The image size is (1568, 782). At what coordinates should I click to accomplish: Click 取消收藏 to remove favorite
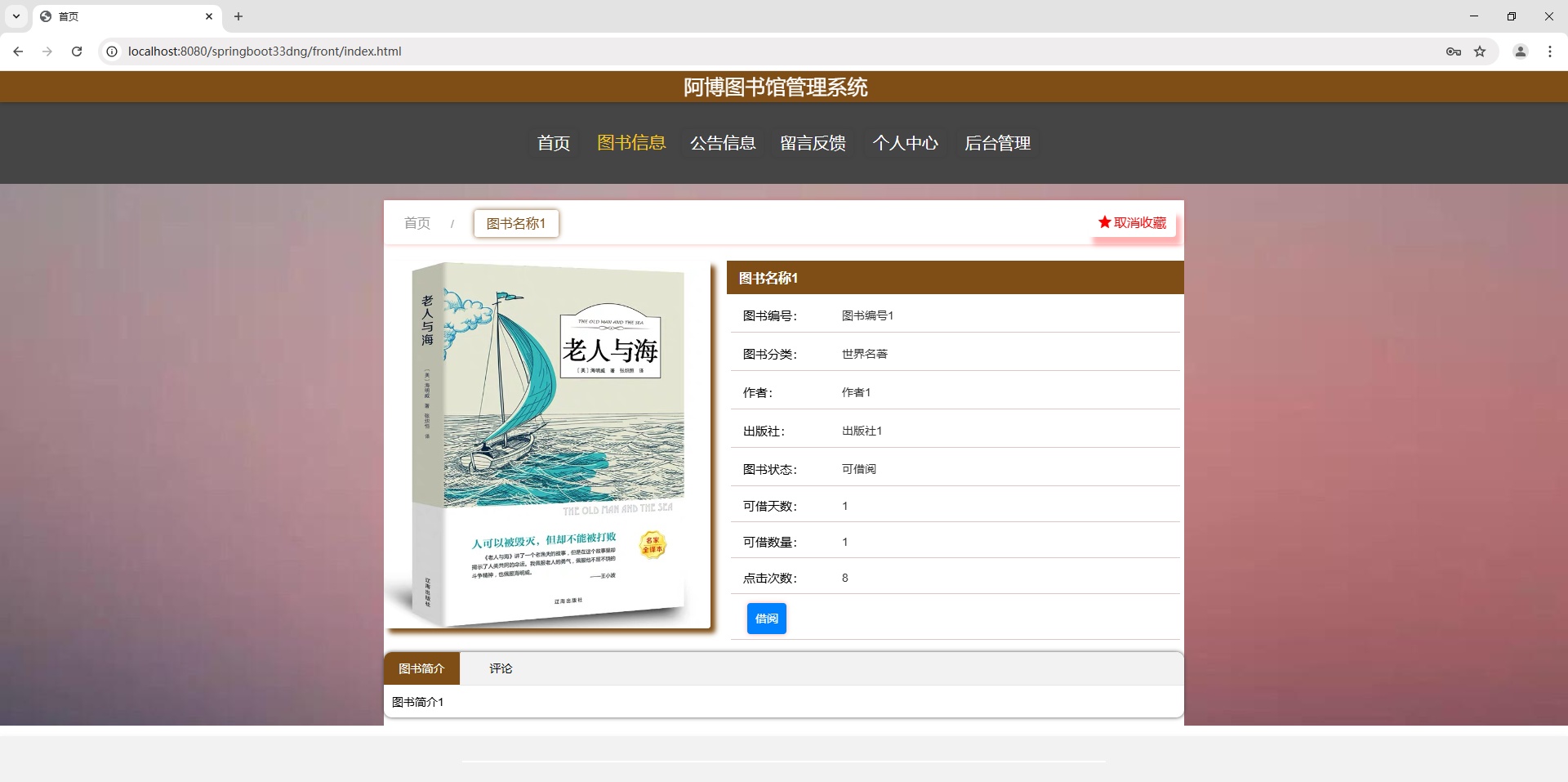tap(1133, 222)
